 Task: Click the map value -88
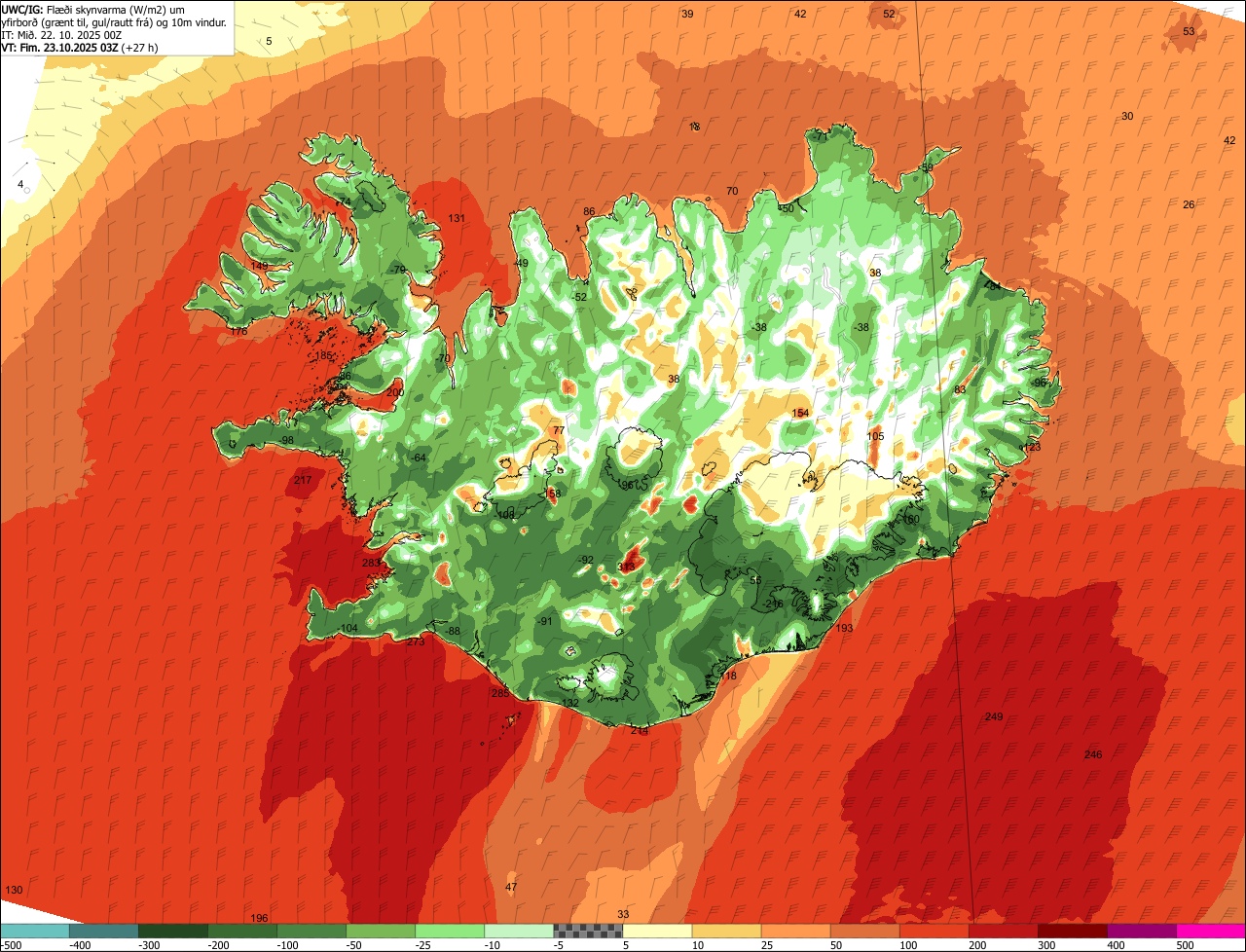(452, 632)
